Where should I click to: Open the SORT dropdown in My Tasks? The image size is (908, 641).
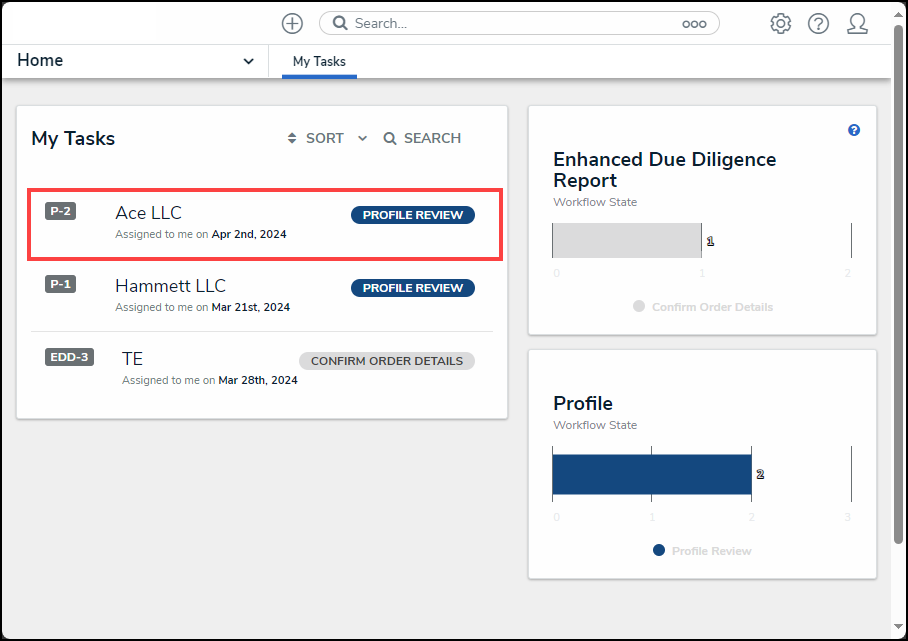[x=324, y=138]
